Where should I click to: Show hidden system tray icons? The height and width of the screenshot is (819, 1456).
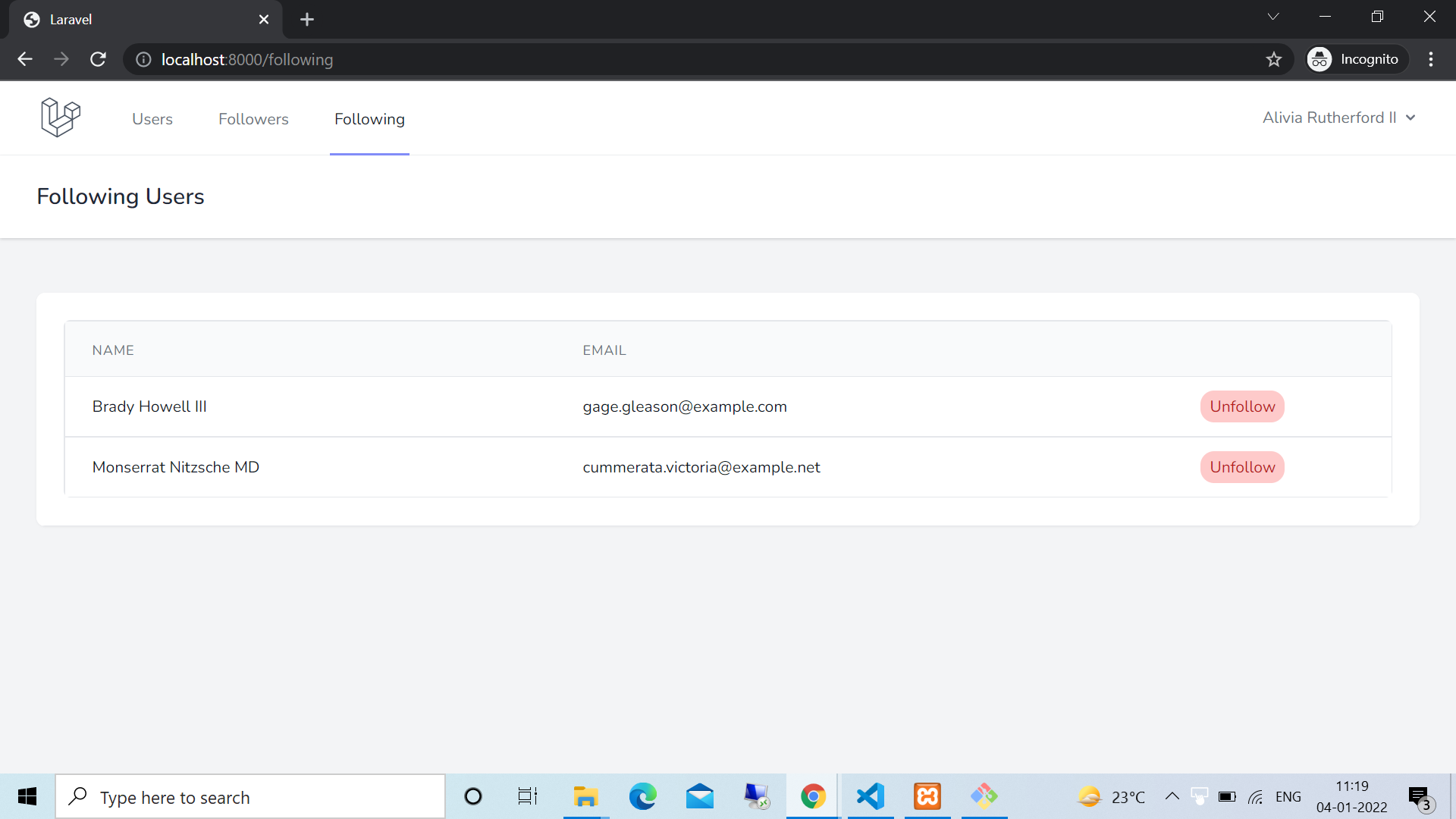(1171, 796)
